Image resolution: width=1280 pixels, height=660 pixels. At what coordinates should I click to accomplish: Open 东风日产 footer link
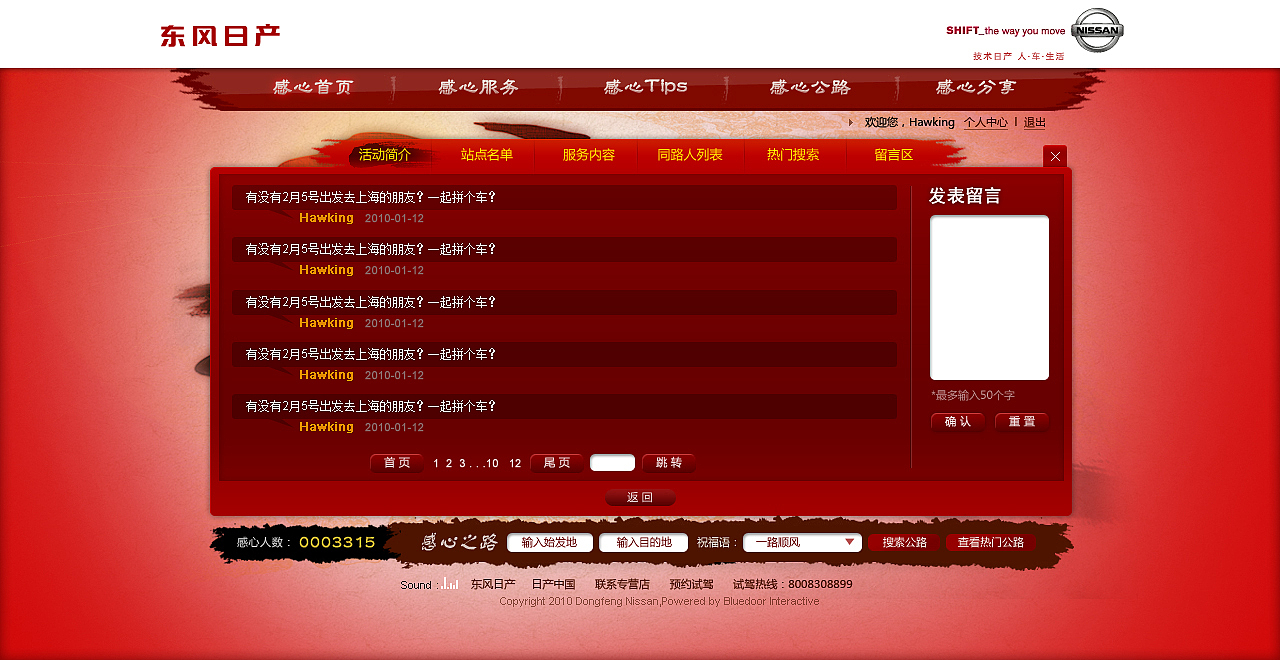(493, 584)
